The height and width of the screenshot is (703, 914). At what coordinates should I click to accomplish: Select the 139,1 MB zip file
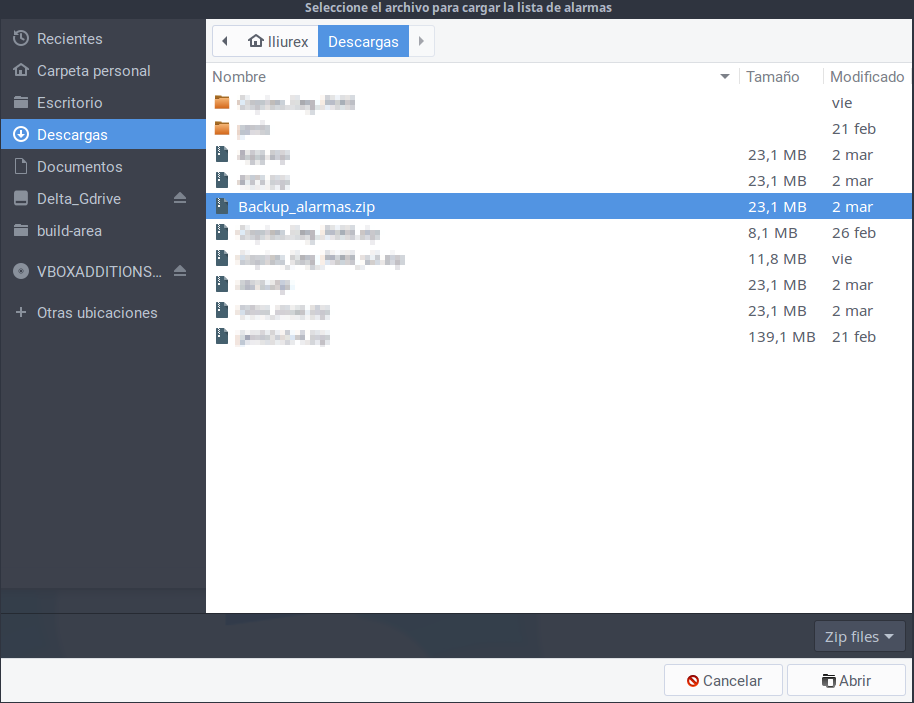[283, 337]
